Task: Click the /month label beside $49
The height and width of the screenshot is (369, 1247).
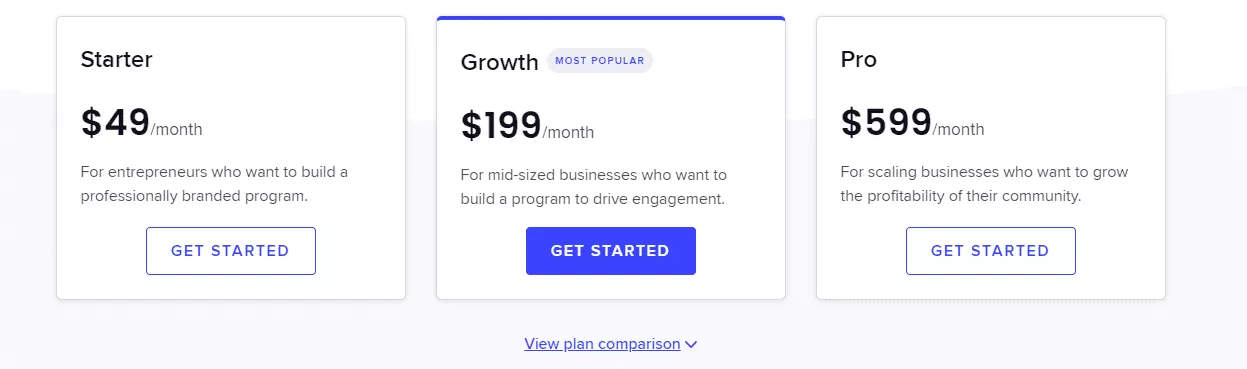Action: coord(177,129)
